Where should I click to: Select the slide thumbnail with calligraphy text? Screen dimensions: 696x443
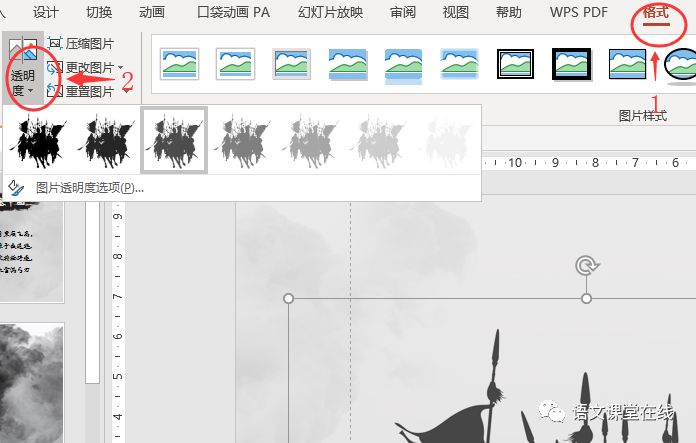pyautogui.click(x=32, y=251)
